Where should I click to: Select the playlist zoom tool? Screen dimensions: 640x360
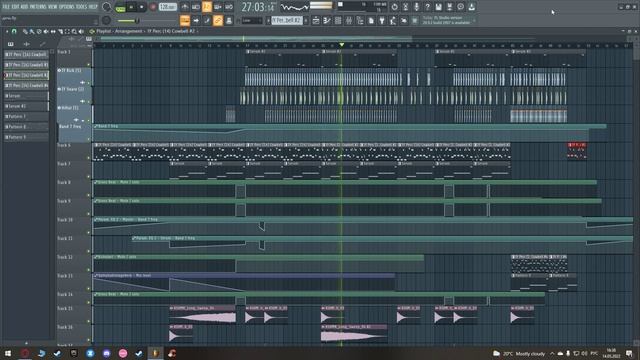tap(74, 31)
